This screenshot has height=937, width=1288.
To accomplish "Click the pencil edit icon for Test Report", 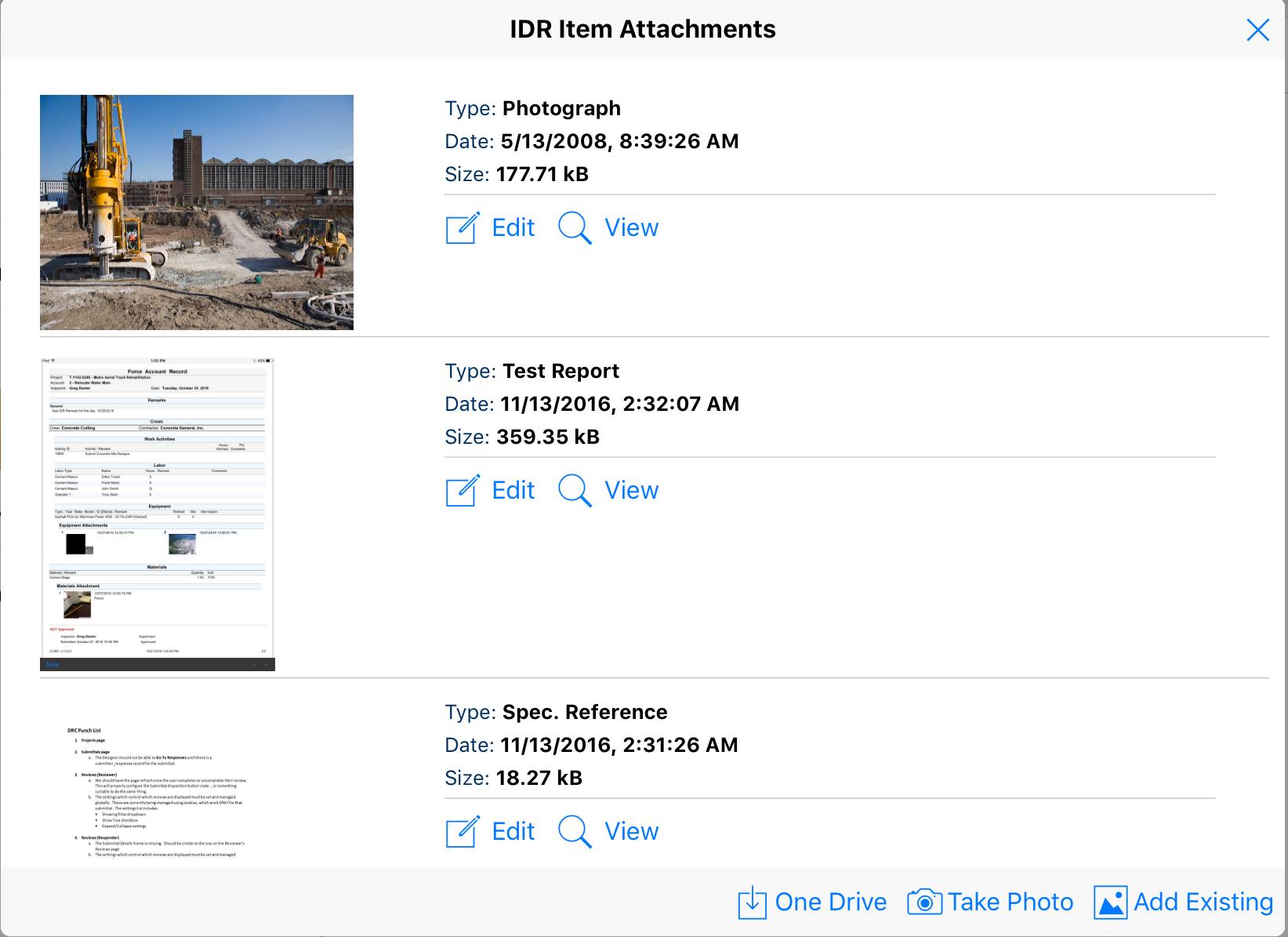I will tap(463, 491).
